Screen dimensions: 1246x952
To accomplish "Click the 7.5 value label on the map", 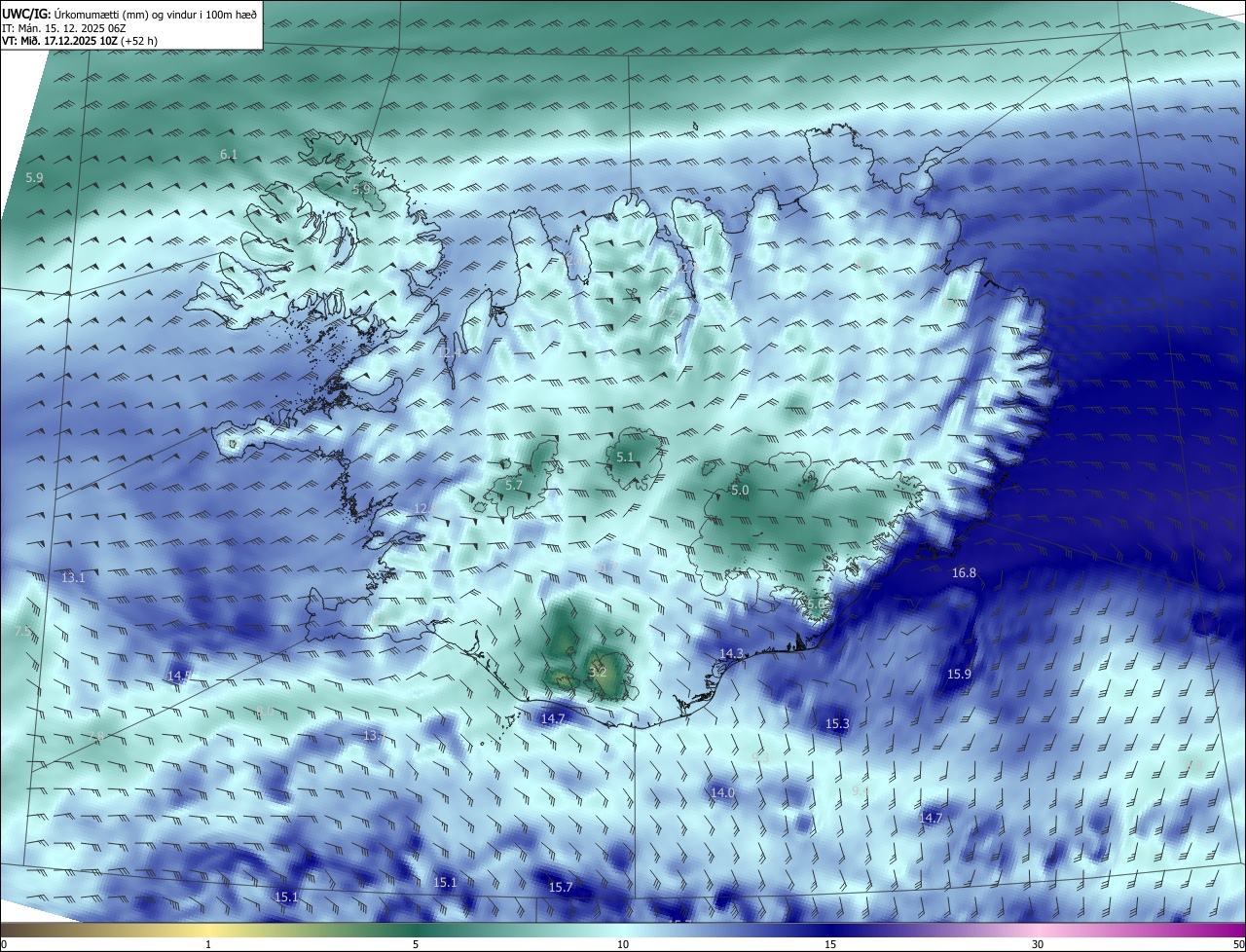I will click(x=22, y=632).
